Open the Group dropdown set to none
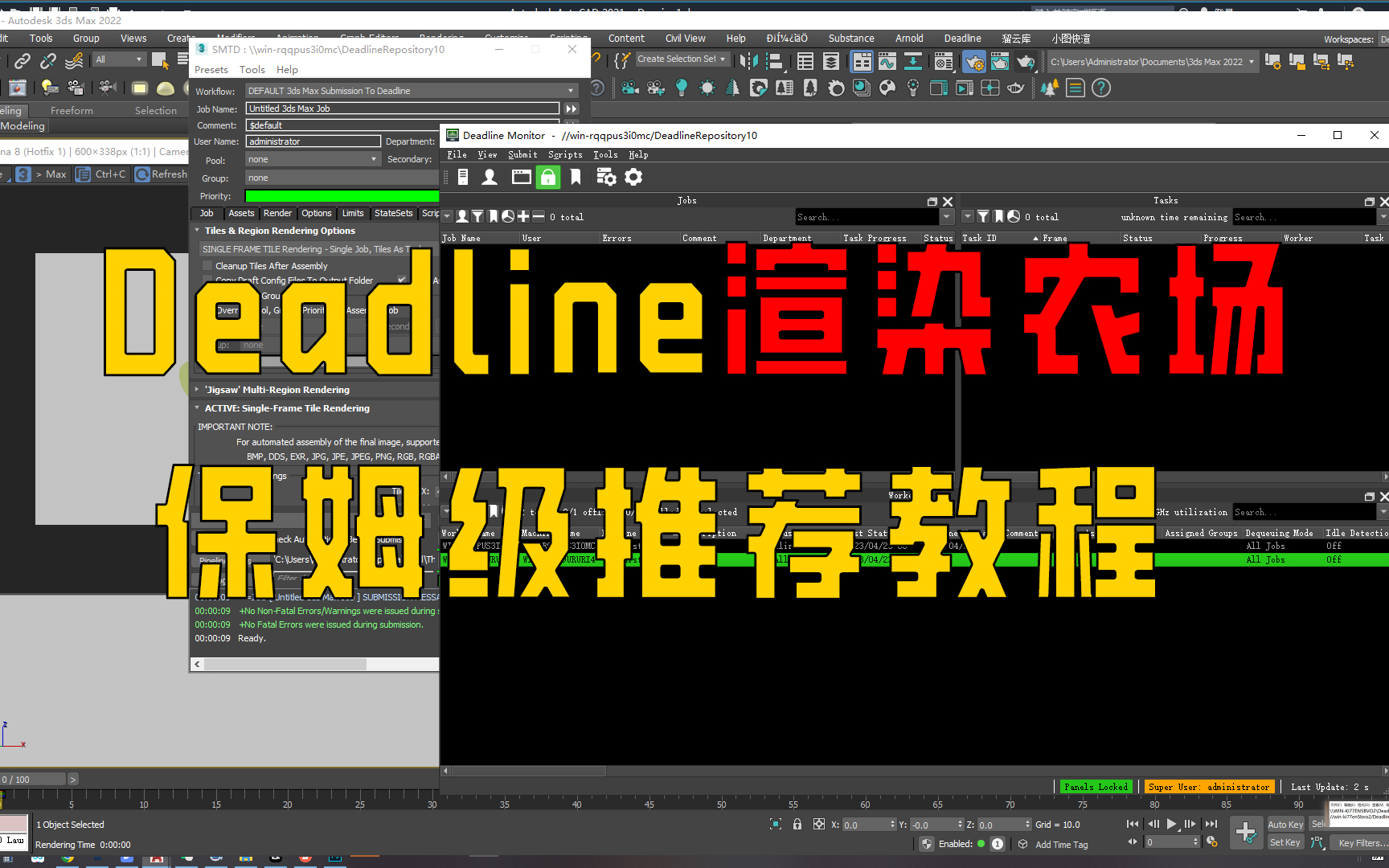This screenshot has width=1389, height=868. point(342,178)
